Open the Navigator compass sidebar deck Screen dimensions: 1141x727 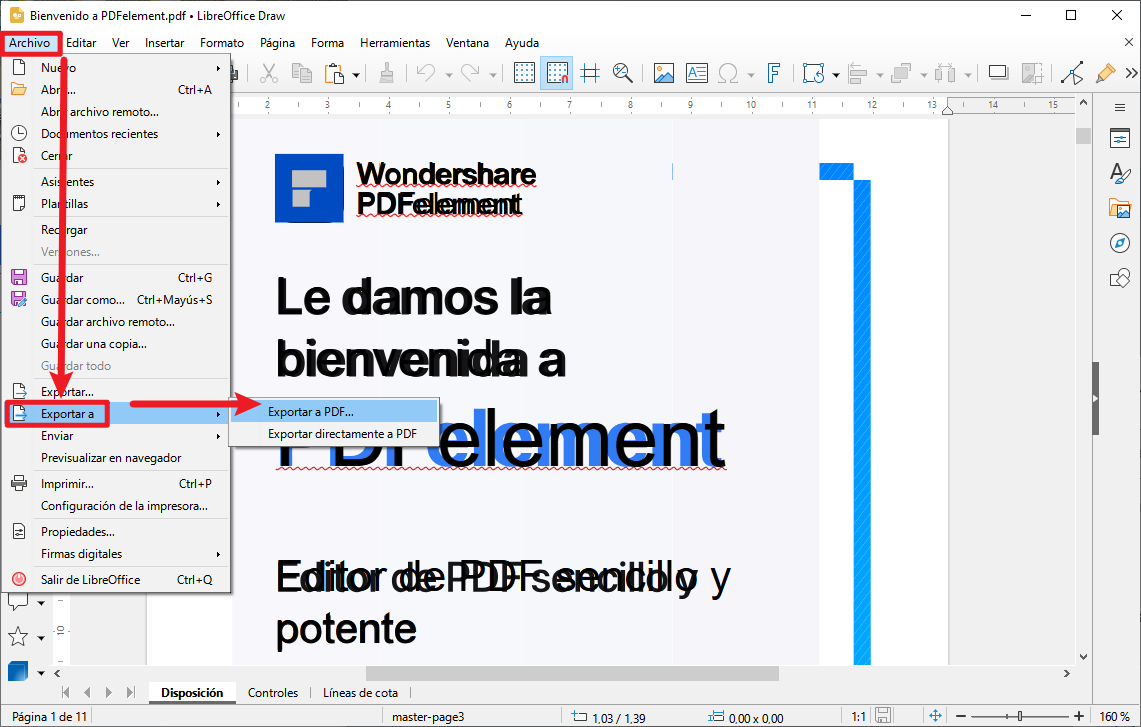coord(1120,243)
